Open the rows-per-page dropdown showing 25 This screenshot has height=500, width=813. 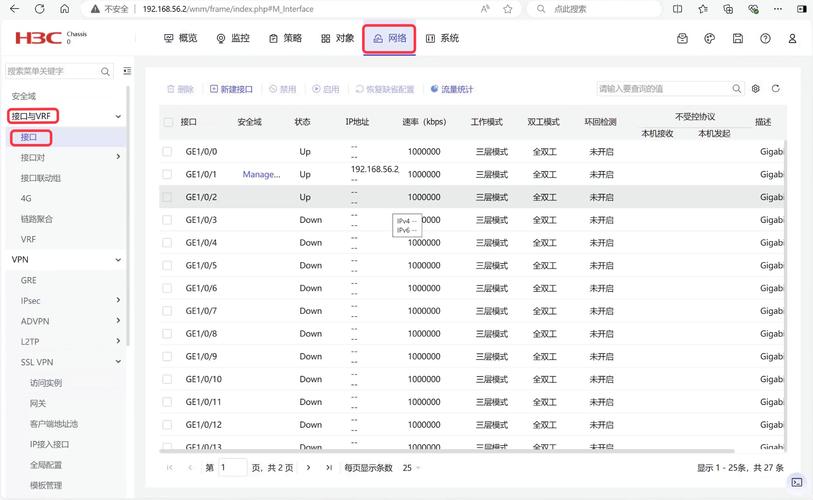(411, 467)
